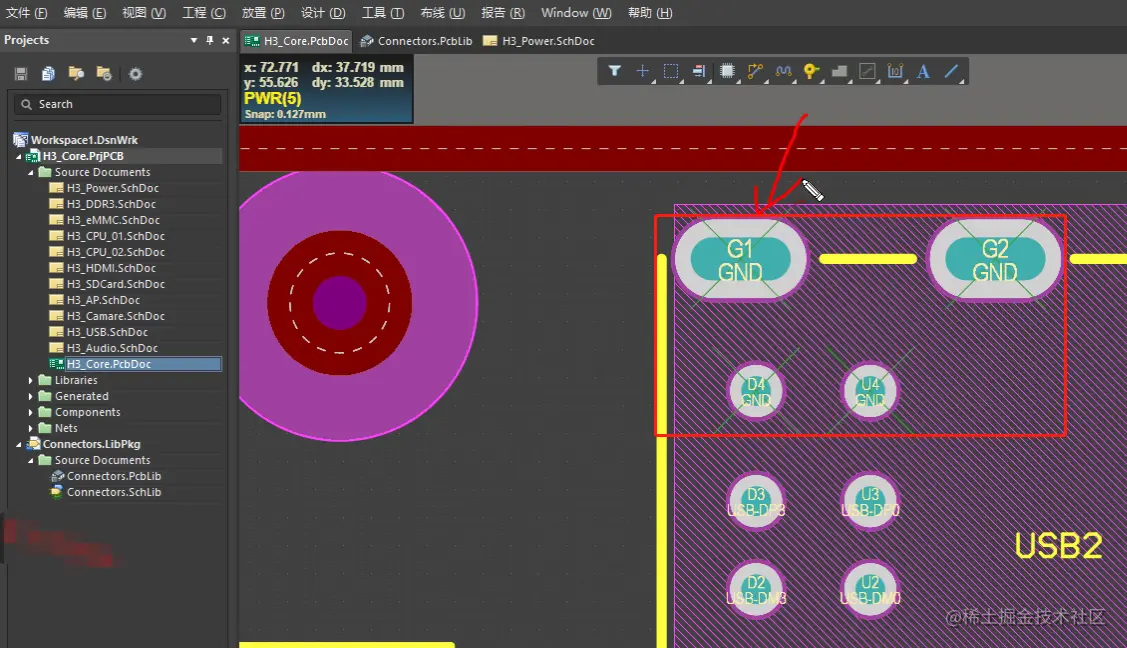The width and height of the screenshot is (1127, 648).
Task: Select the place line tool
Action: pos(952,71)
